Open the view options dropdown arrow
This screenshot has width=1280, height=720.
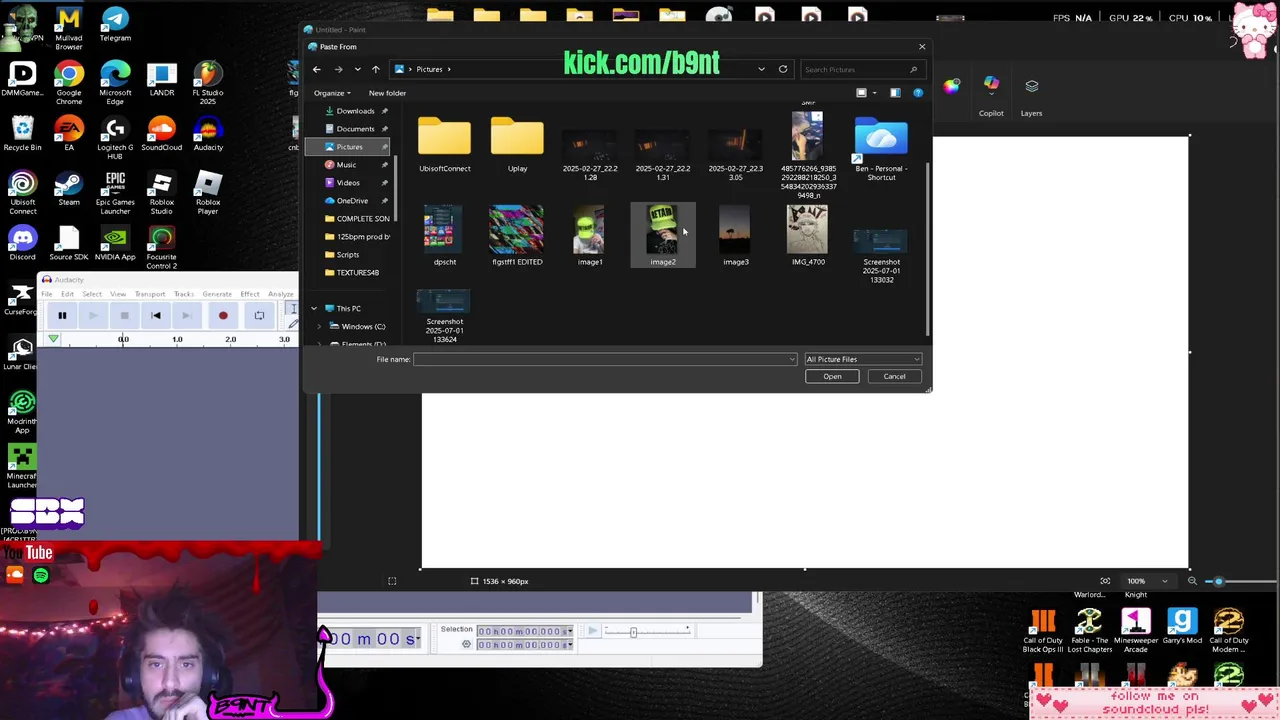pyautogui.click(x=874, y=93)
